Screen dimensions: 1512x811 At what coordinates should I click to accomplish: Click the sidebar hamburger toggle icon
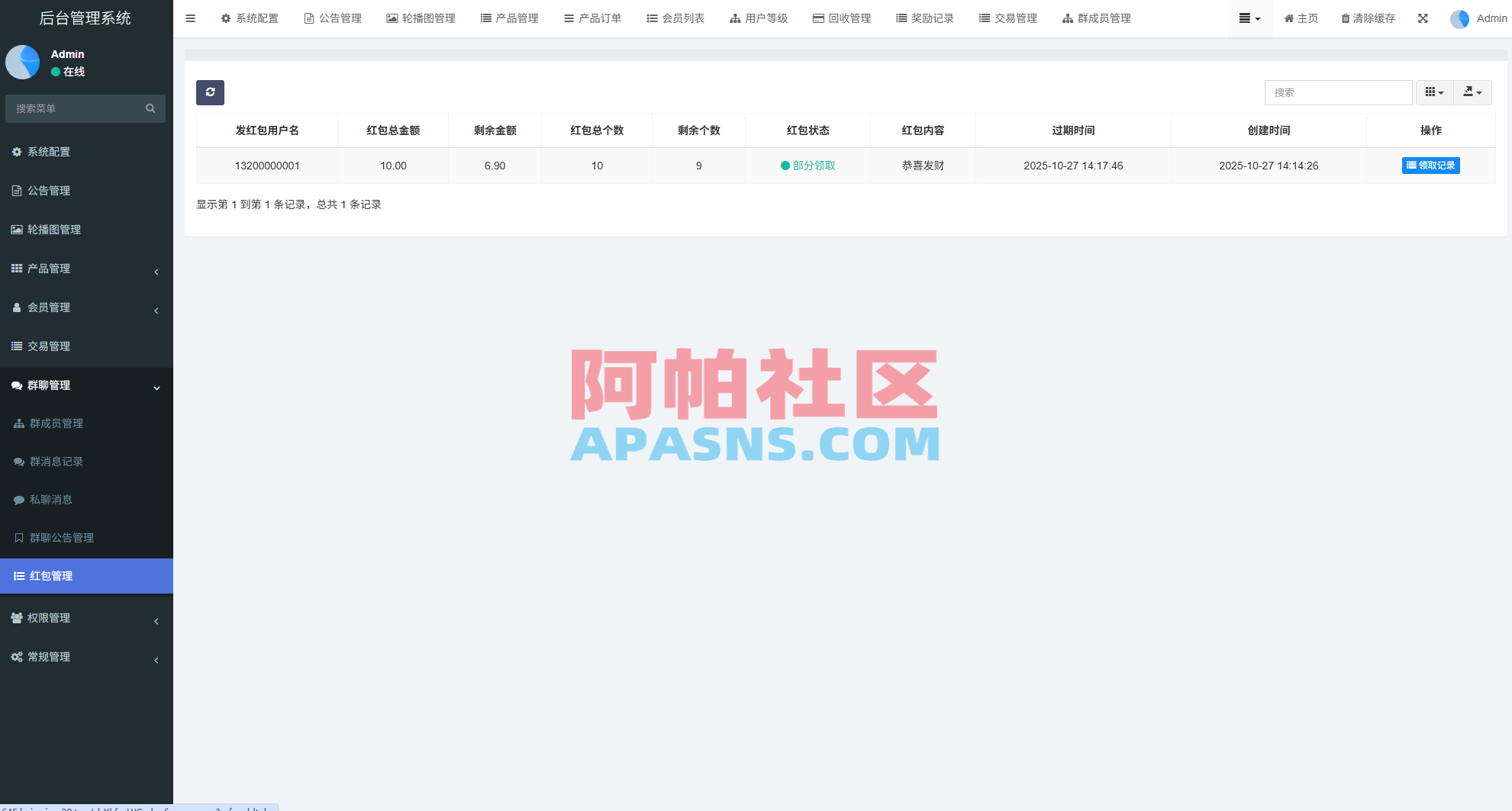tap(190, 18)
